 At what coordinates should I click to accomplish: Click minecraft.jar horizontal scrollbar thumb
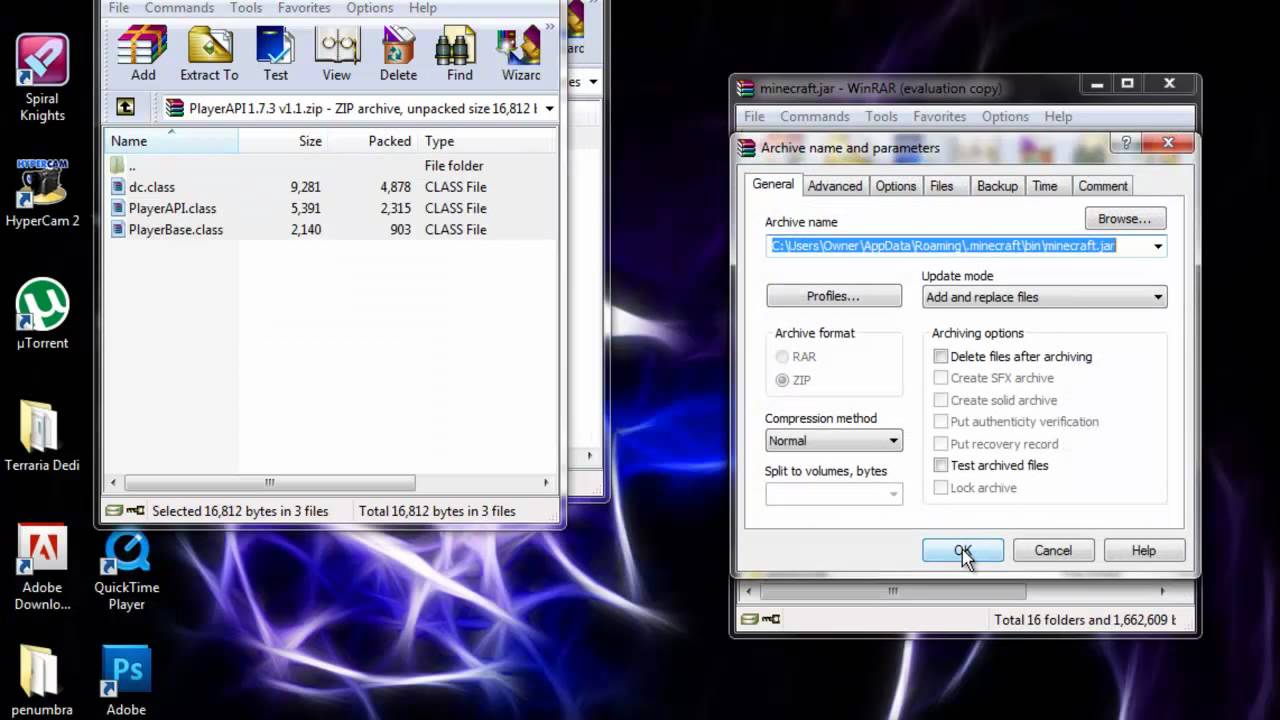(893, 591)
